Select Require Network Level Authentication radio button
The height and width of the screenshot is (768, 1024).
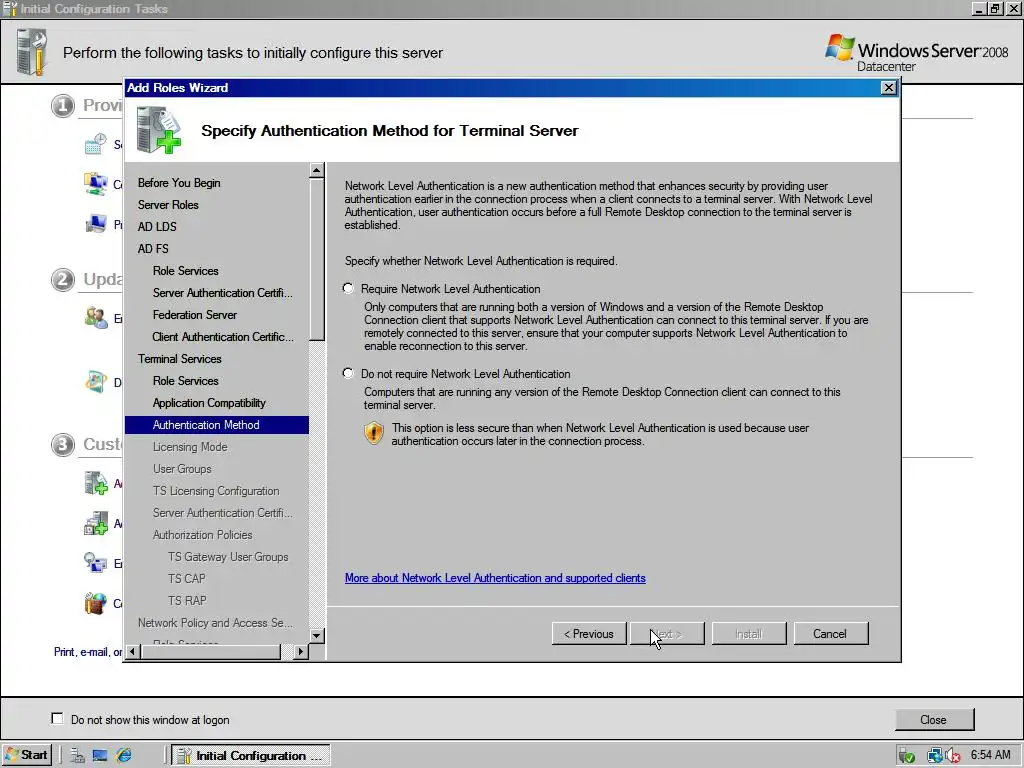[349, 288]
